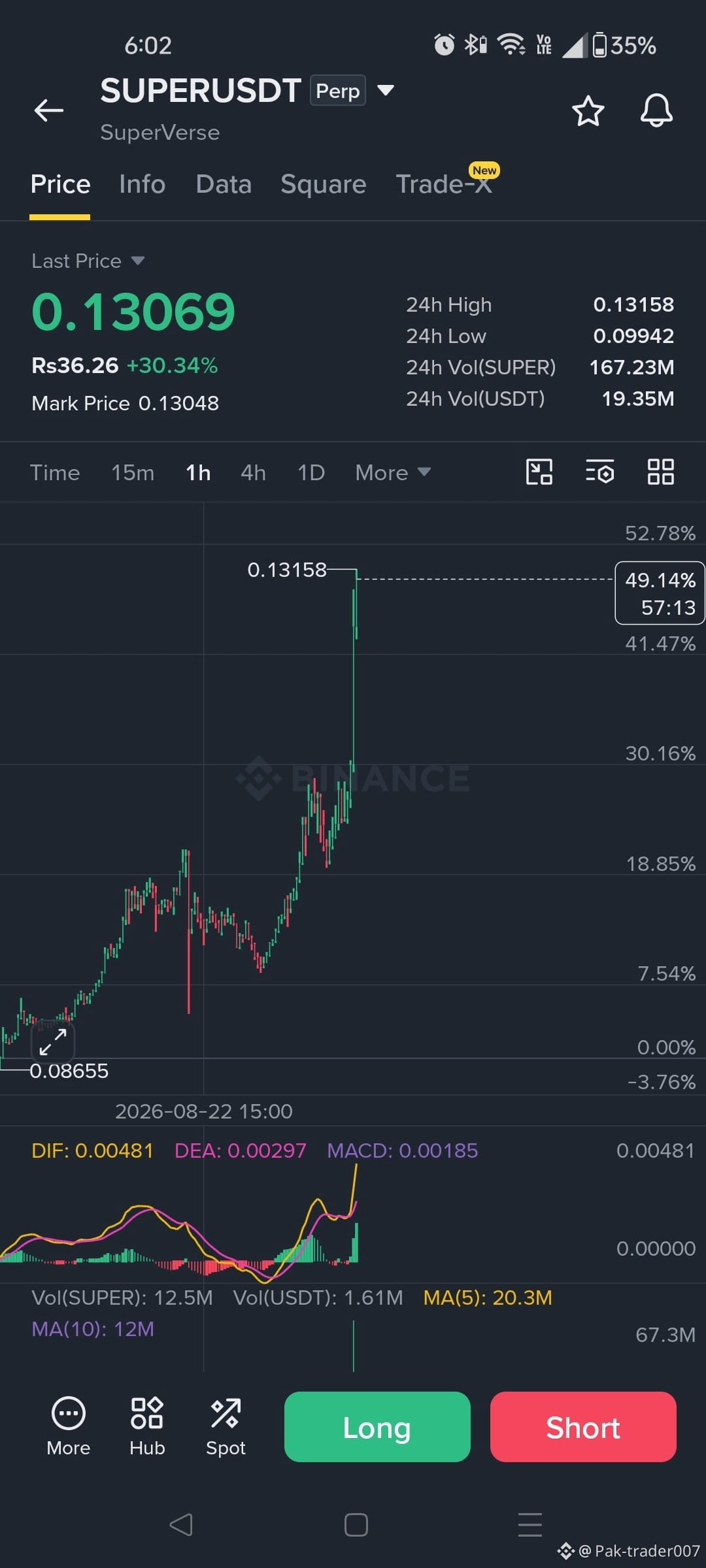Tap the Vol(USDT): 1.61M label
Image resolution: width=706 pixels, height=1568 pixels.
pyautogui.click(x=318, y=1298)
